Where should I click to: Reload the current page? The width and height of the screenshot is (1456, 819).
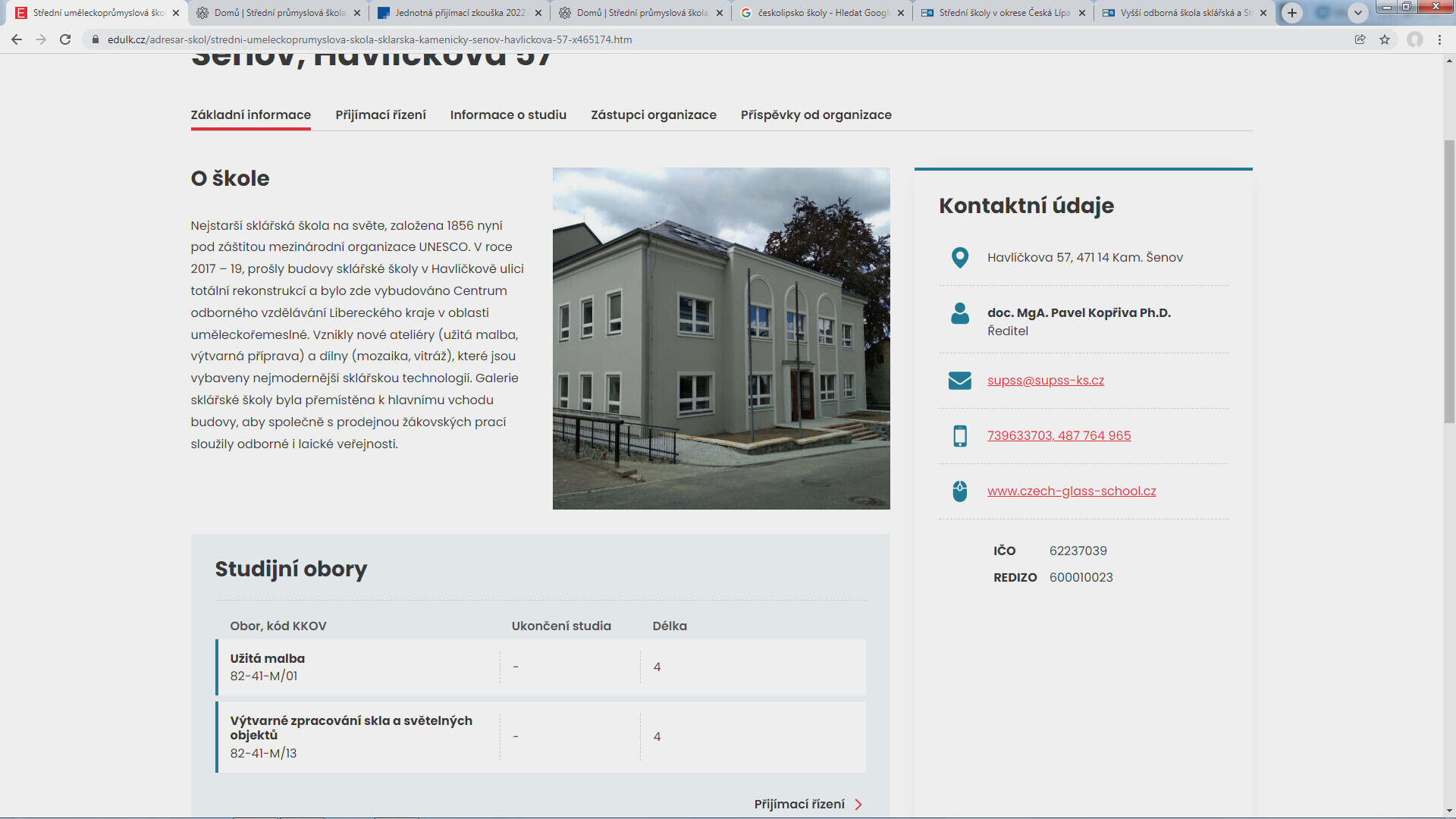65,39
